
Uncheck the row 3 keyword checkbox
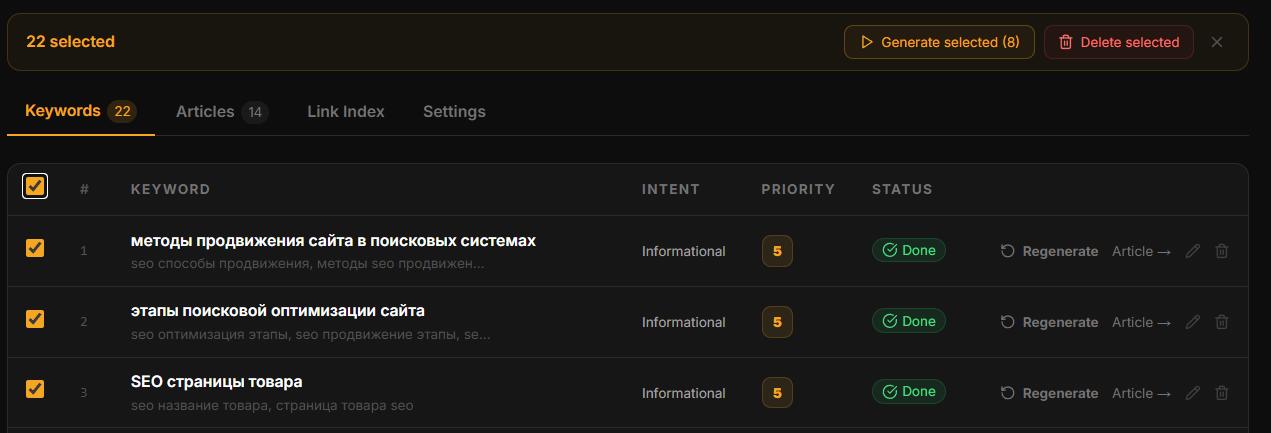click(x=35, y=389)
